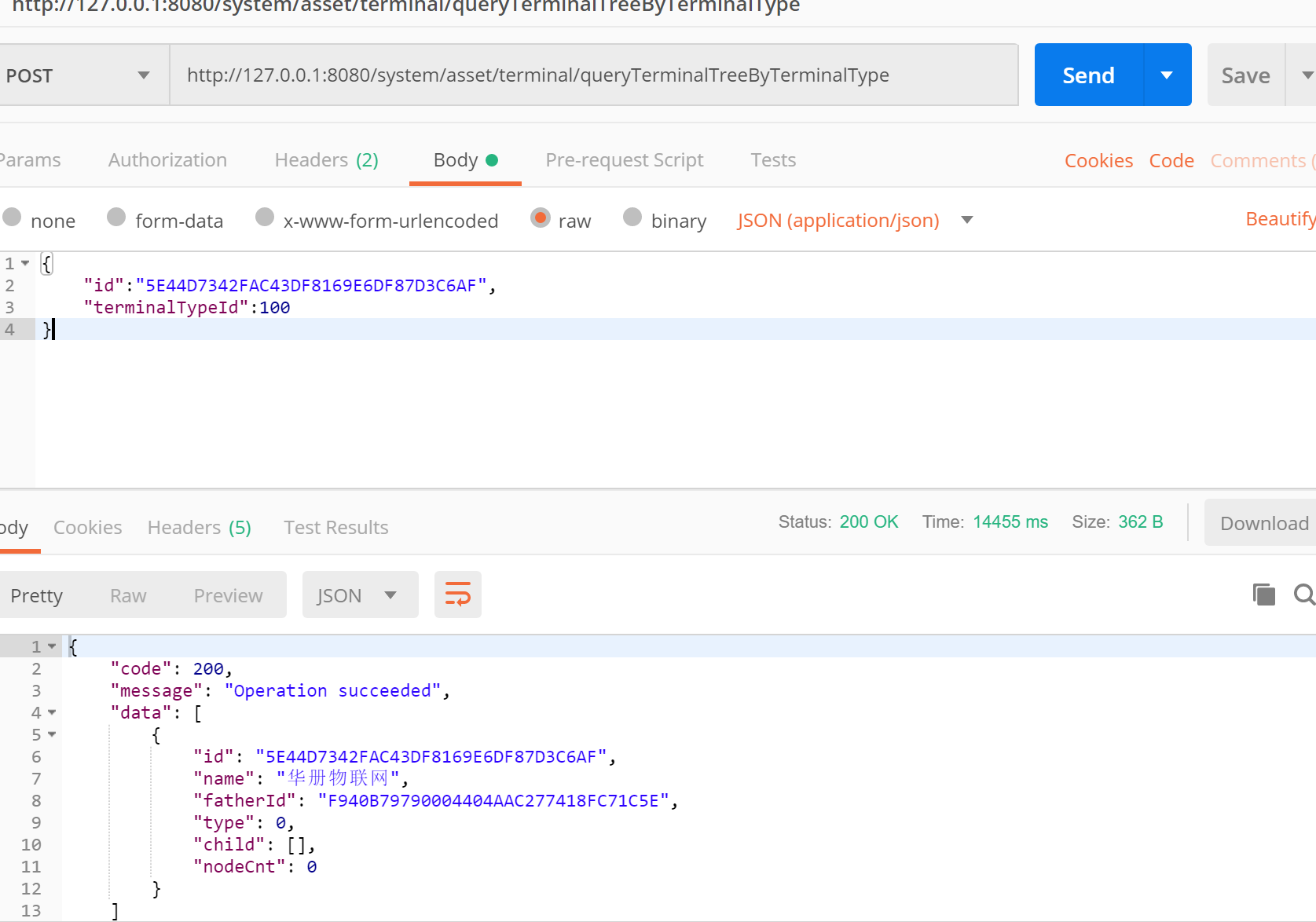The height and width of the screenshot is (922, 1316).
Task: Open JSON (application/json) content type dropdown
Action: click(x=967, y=220)
